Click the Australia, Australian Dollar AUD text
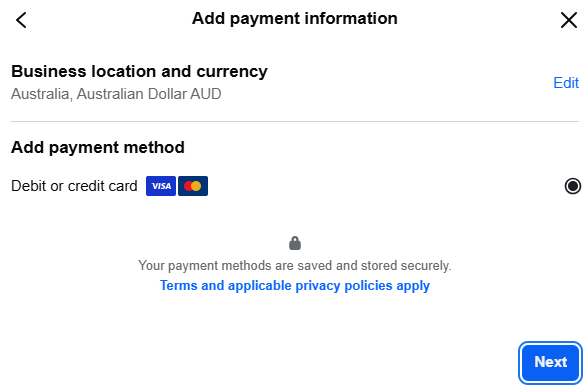Image resolution: width=588 pixels, height=392 pixels. click(x=116, y=94)
